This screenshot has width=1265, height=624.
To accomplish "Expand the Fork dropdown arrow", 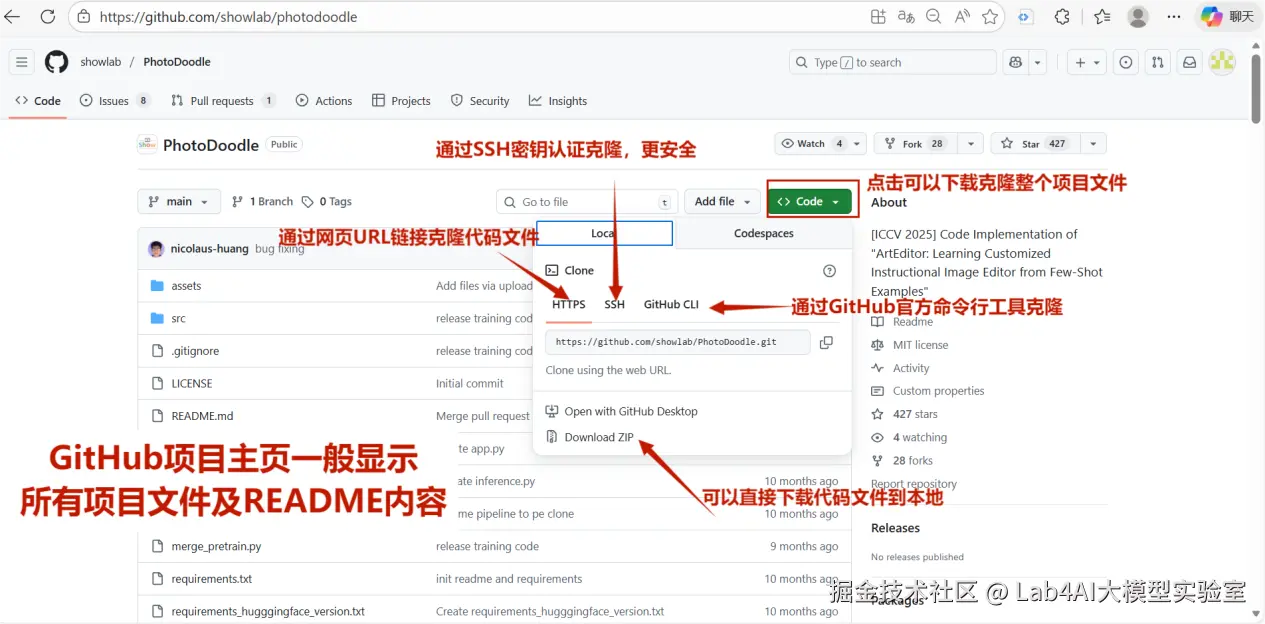I will pyautogui.click(x=970, y=144).
